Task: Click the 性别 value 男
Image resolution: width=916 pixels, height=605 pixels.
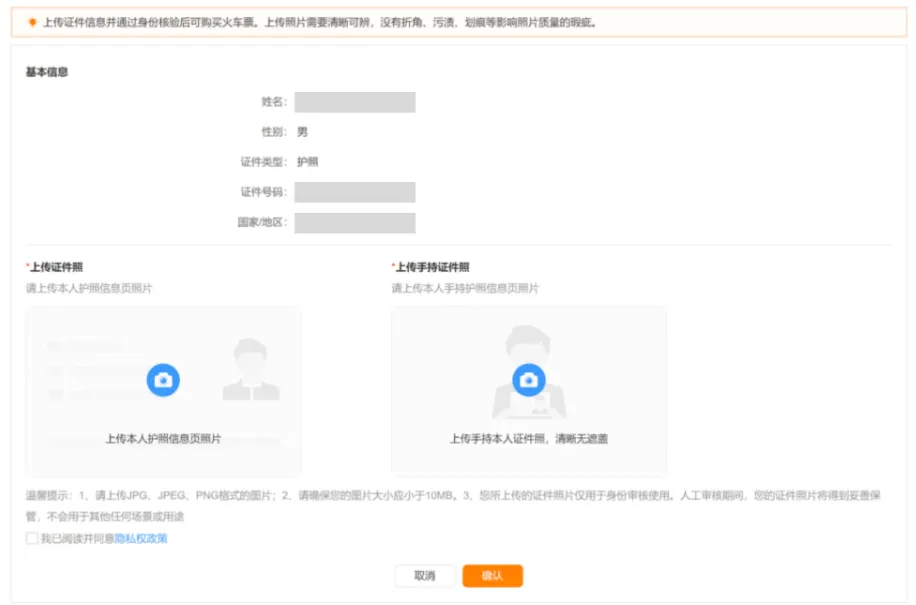Action: (302, 132)
